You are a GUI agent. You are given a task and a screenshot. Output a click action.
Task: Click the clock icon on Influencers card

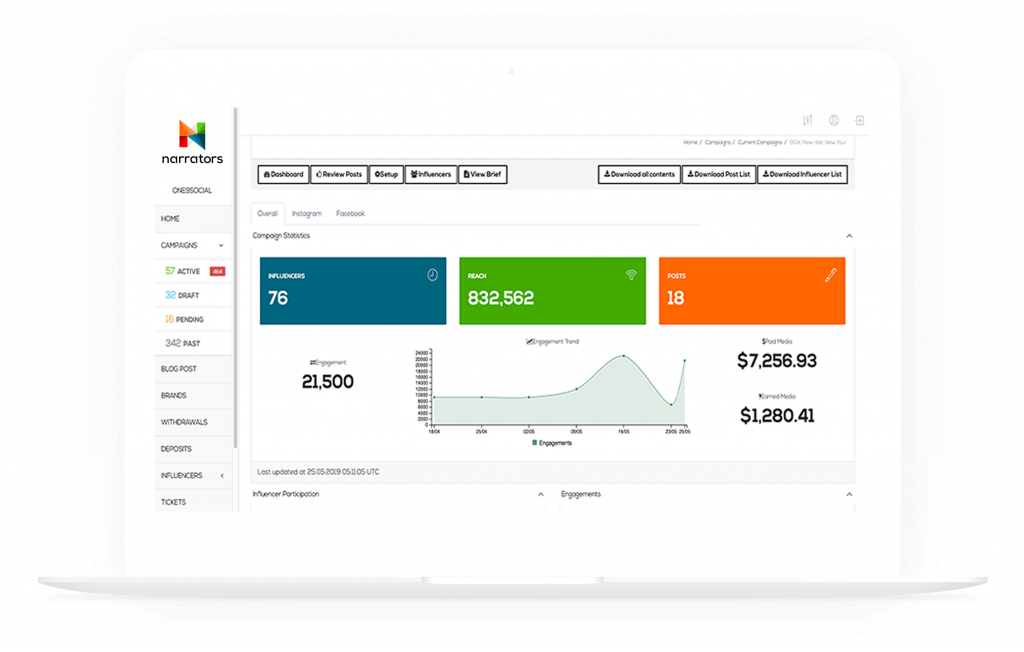[x=432, y=275]
